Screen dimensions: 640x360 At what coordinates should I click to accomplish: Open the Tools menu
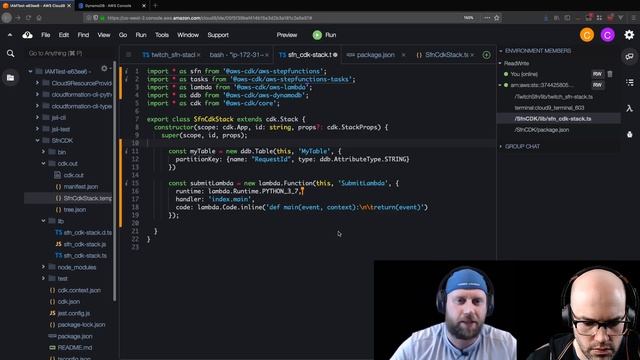tap(162, 35)
